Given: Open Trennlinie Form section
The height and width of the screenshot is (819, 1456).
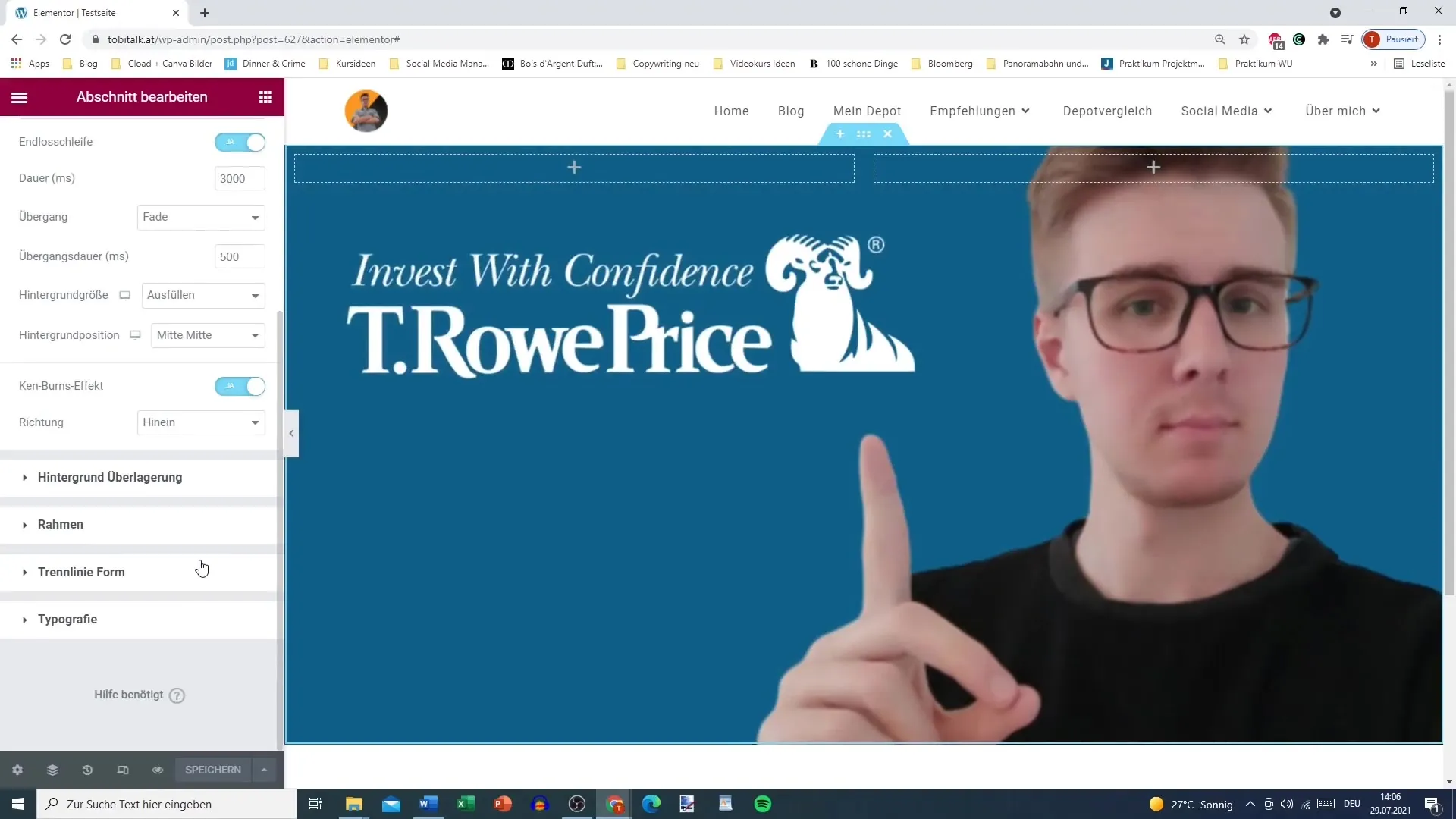Looking at the screenshot, I should [81, 572].
